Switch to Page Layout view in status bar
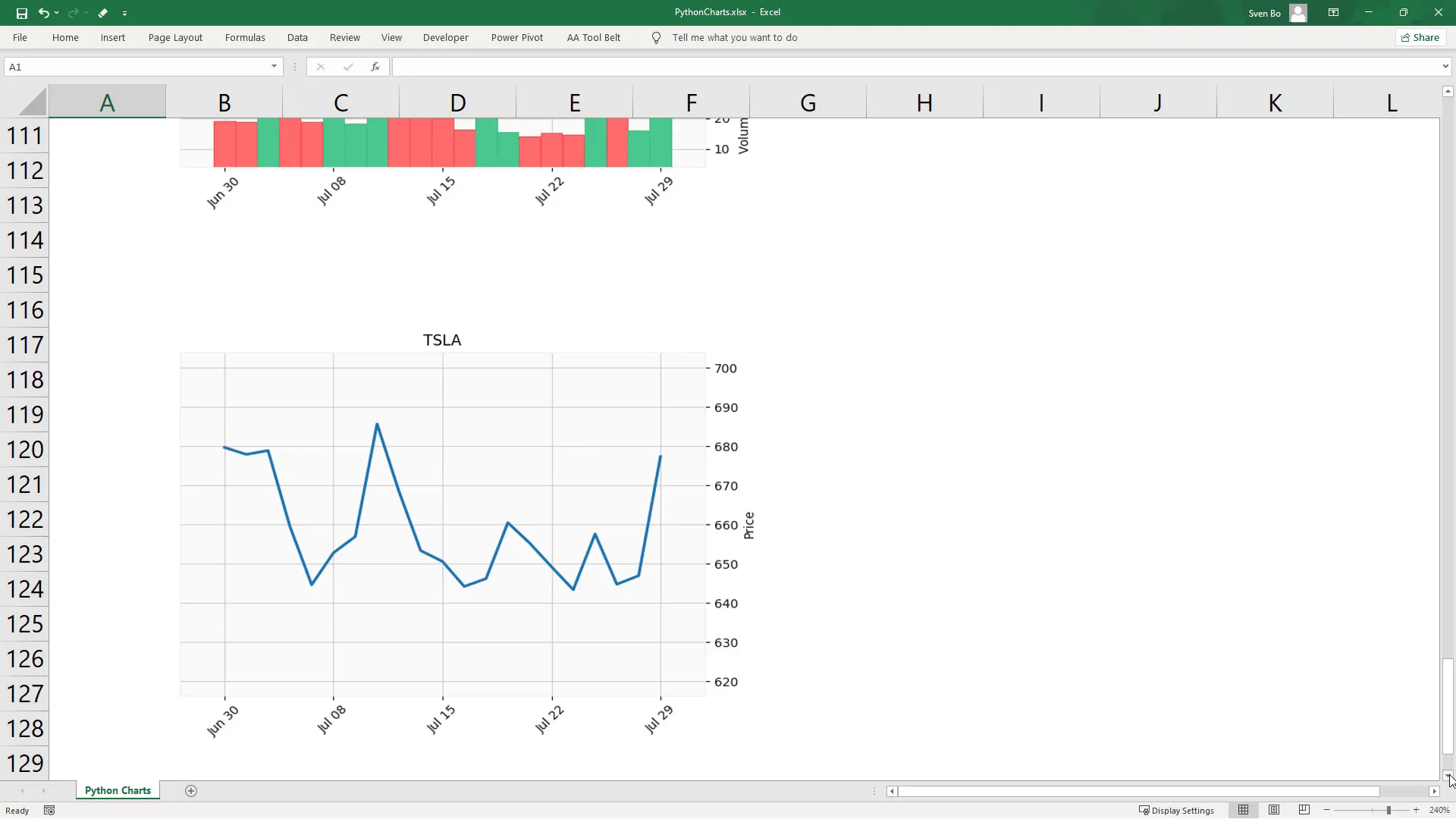The width and height of the screenshot is (1456, 819). click(x=1274, y=810)
